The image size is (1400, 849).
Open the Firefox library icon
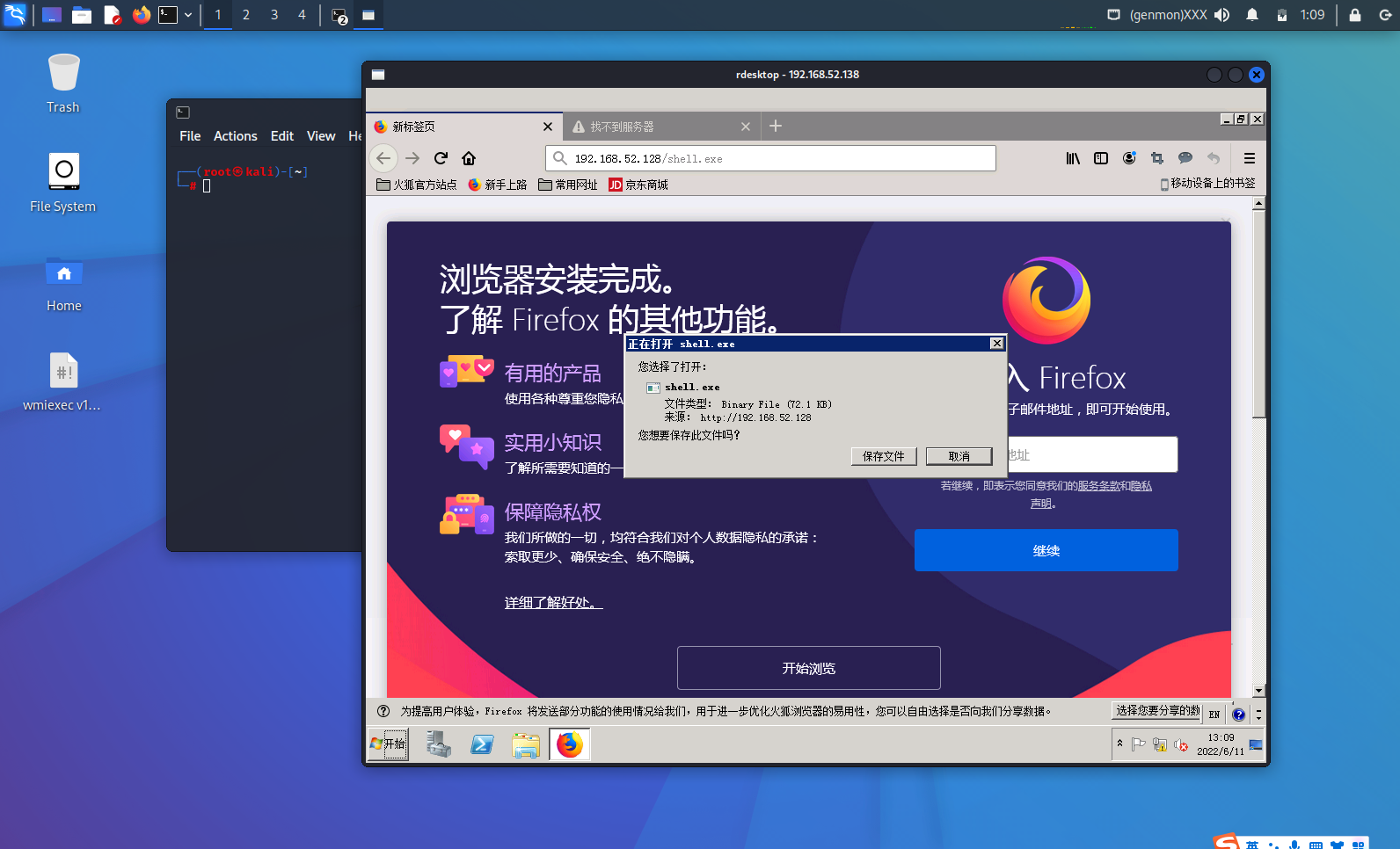[x=1073, y=158]
